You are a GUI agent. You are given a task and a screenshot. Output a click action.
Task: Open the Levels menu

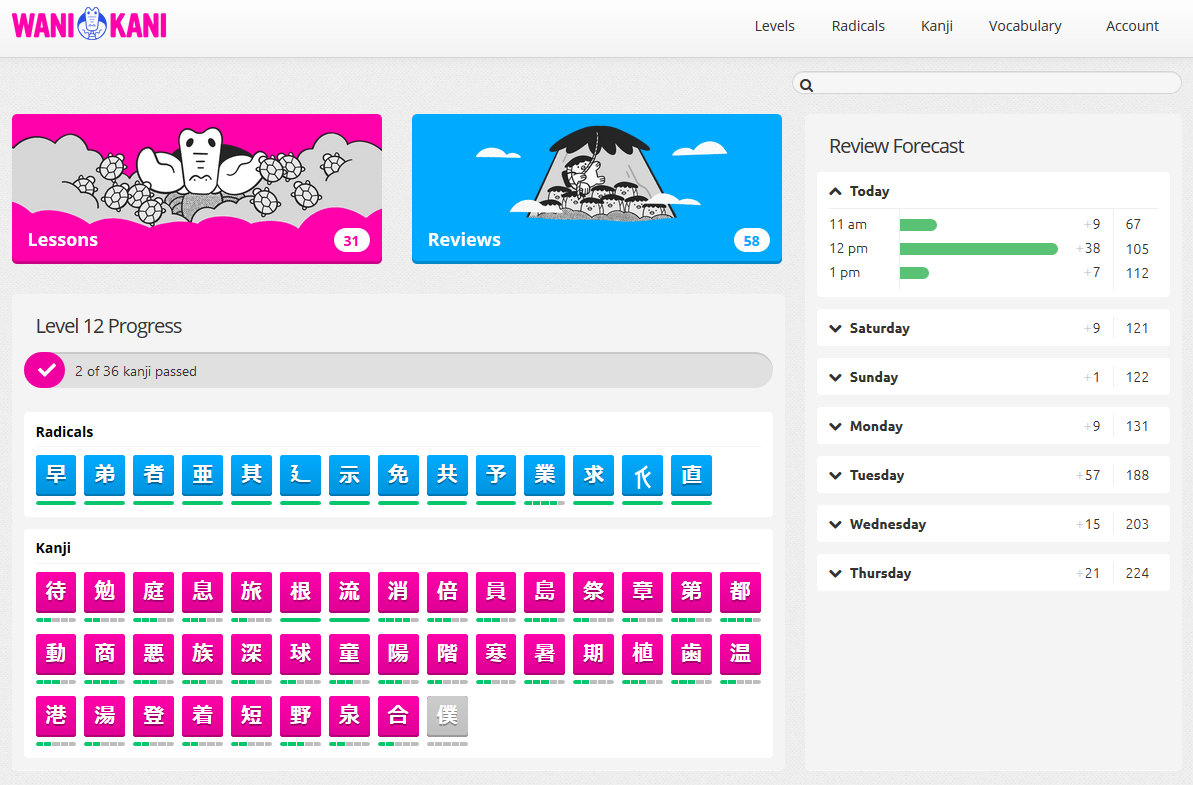coord(774,26)
